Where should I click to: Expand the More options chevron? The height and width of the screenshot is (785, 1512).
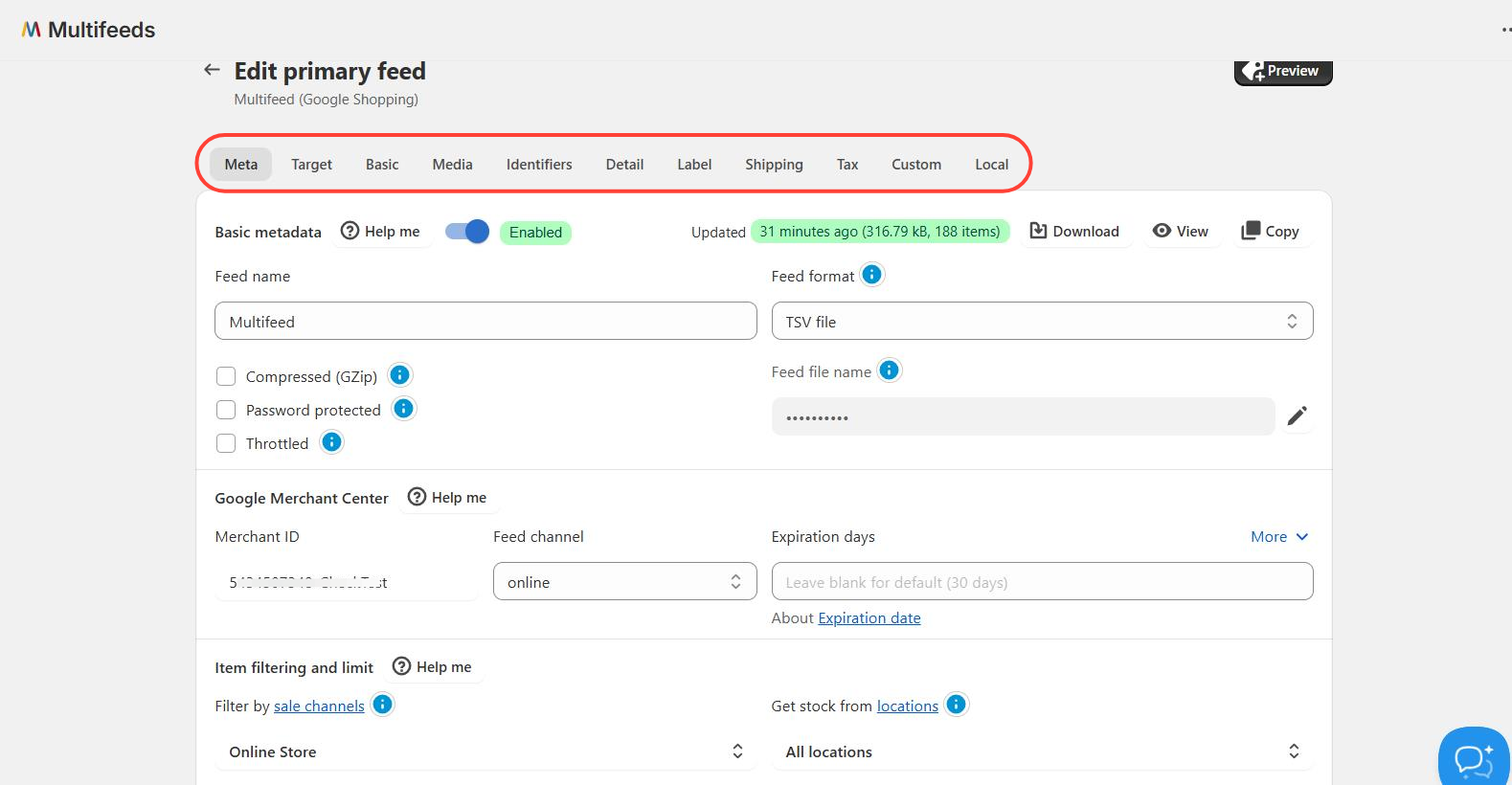point(1280,537)
